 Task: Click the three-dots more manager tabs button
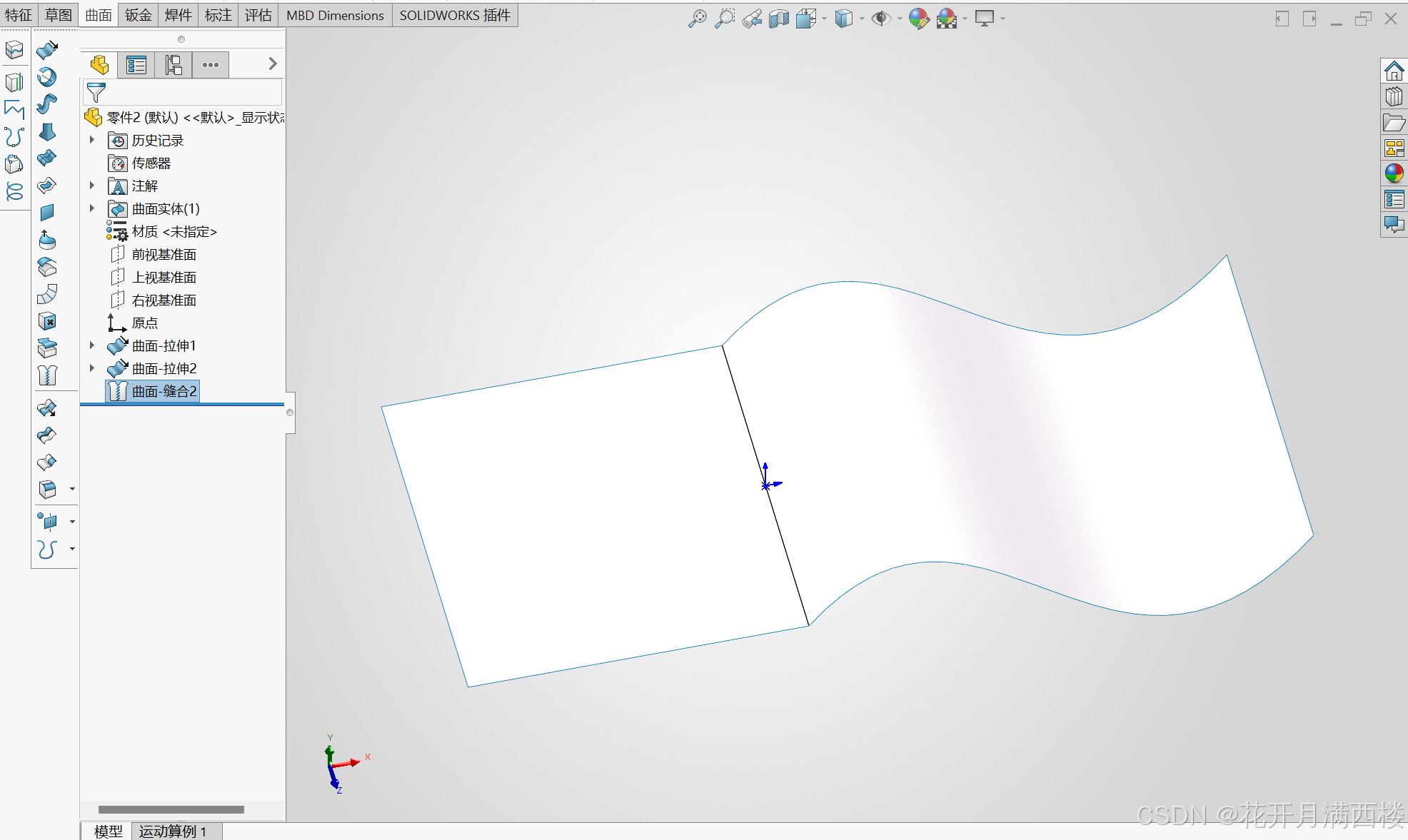(211, 65)
